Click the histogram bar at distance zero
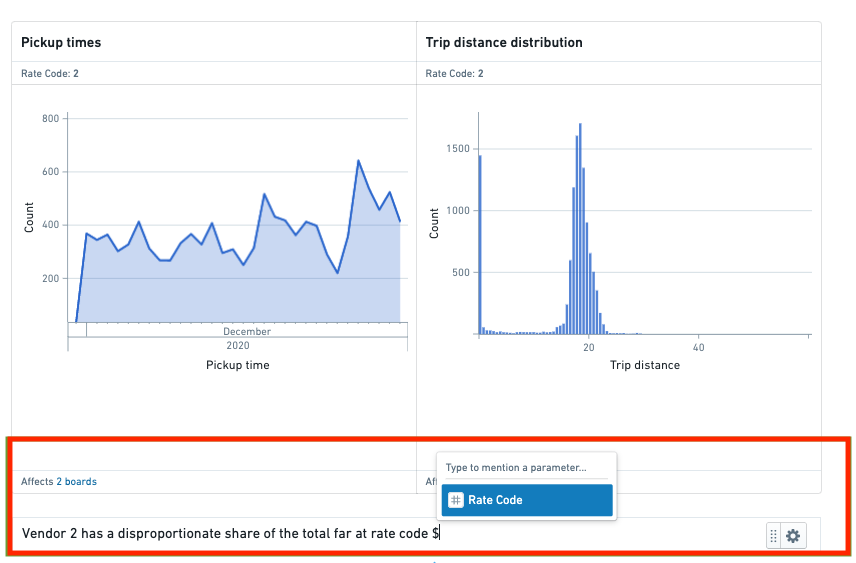Image resolution: width=856 pixels, height=563 pixels. click(480, 245)
